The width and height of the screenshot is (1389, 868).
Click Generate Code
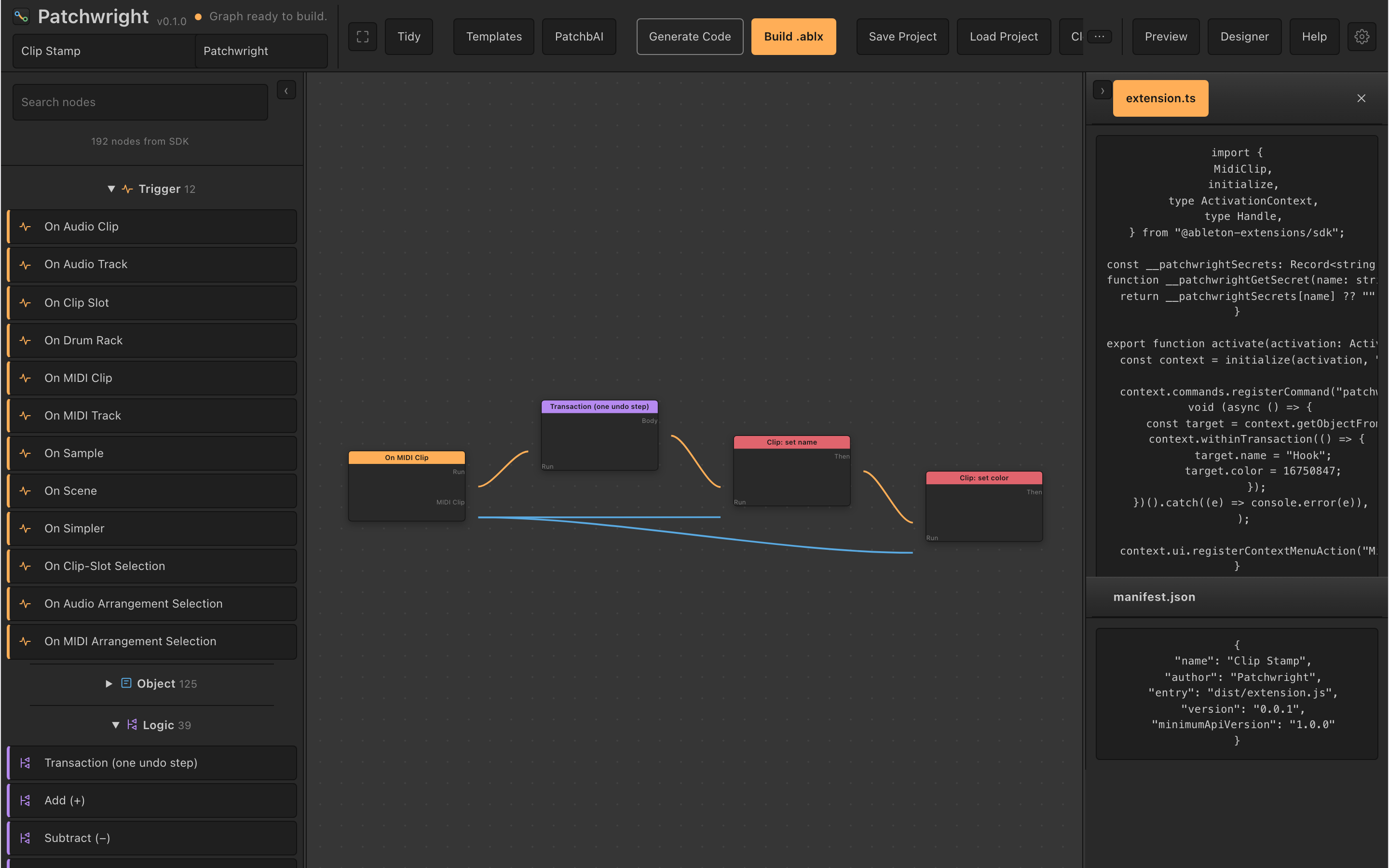(x=689, y=37)
